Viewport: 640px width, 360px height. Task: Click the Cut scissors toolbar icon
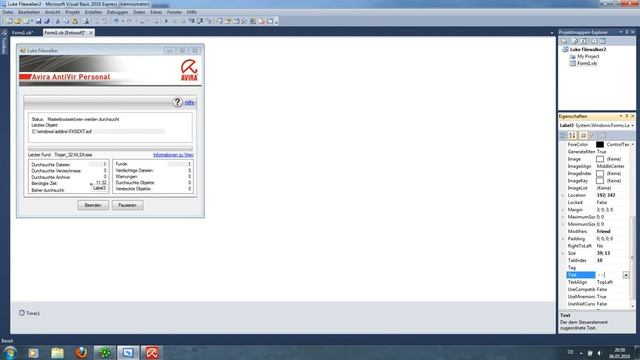pyautogui.click(x=58, y=21)
